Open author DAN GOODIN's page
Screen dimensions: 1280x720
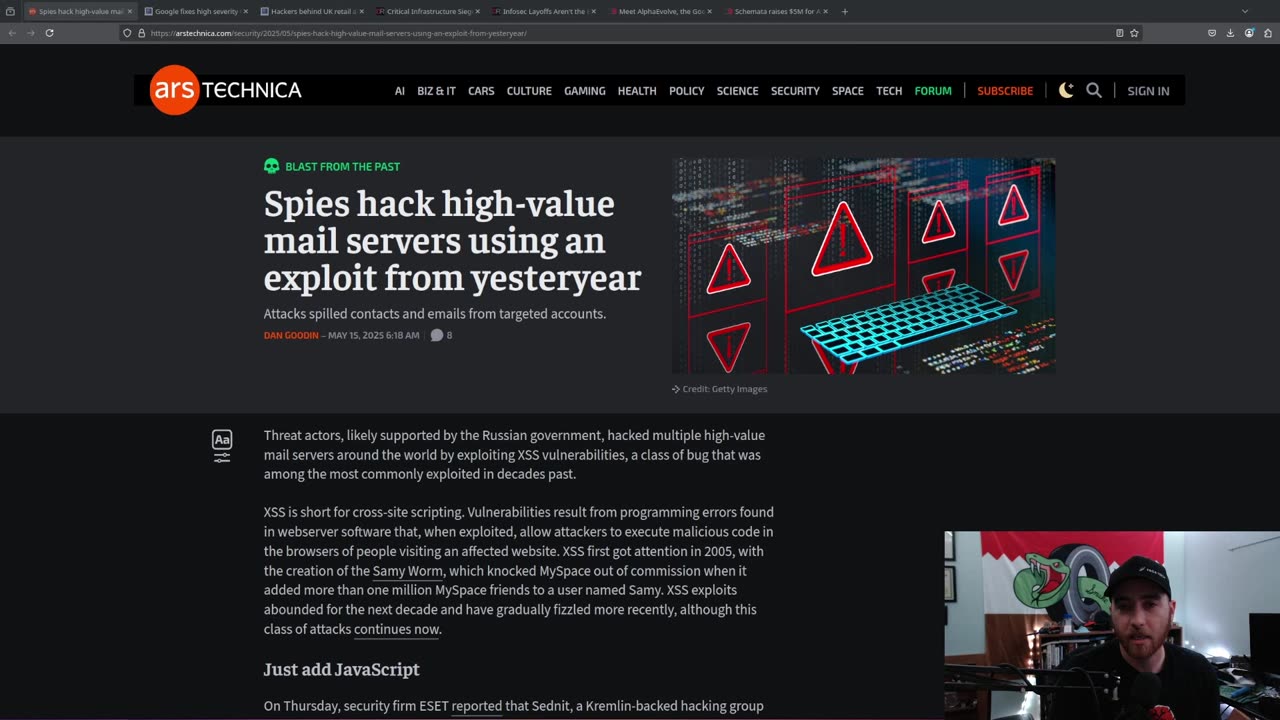tap(291, 336)
